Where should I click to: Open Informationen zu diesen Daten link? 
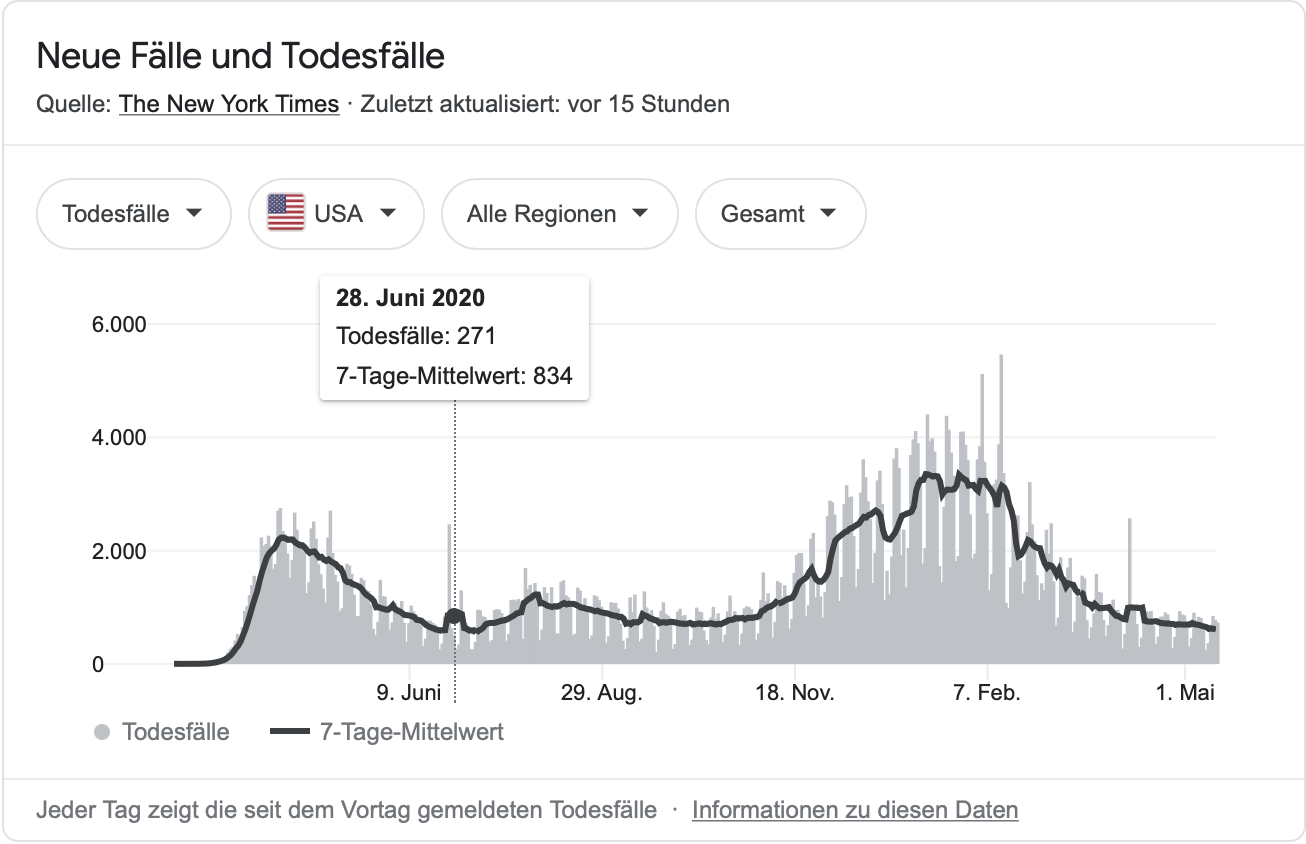click(x=855, y=810)
